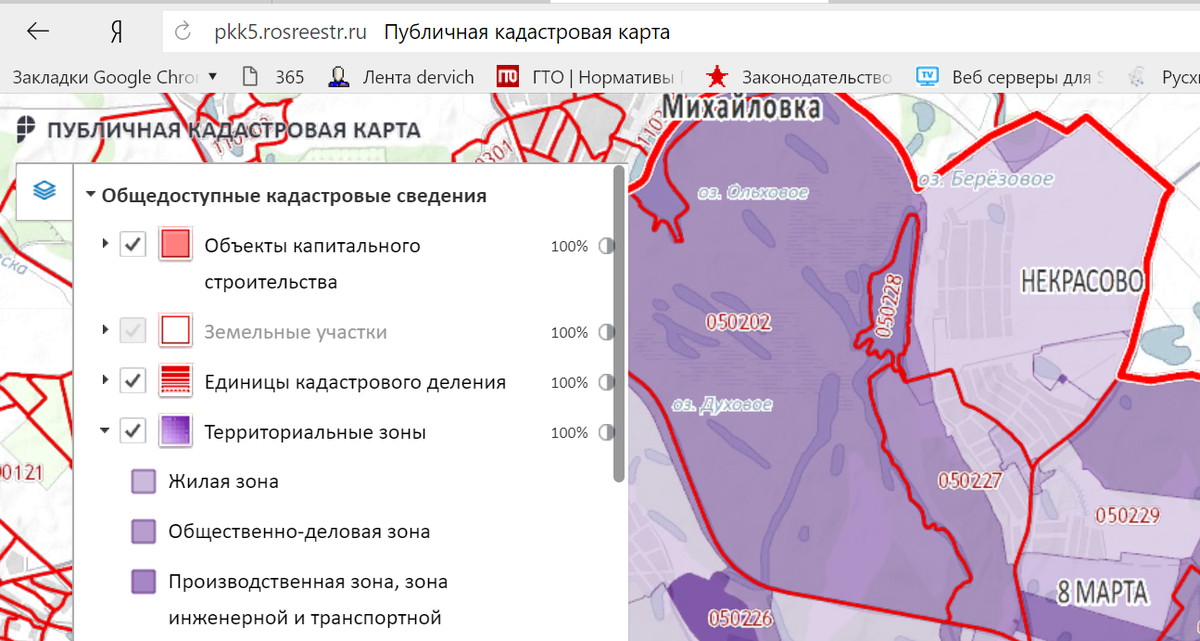The image size is (1200, 641).
Task: Expand Земельные участки layer
Action: click(106, 329)
